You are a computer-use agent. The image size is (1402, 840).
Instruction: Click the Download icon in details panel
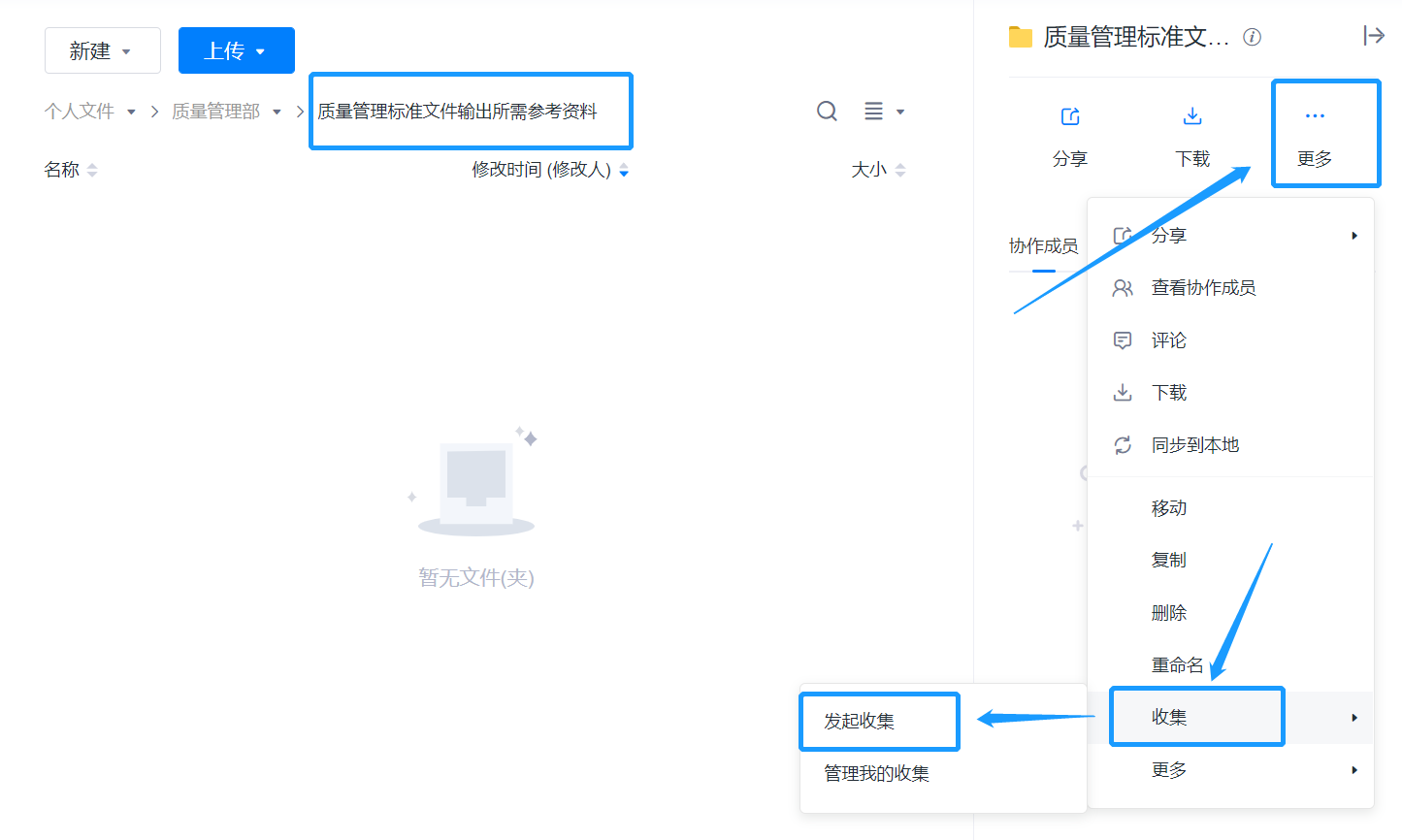coord(1192,116)
